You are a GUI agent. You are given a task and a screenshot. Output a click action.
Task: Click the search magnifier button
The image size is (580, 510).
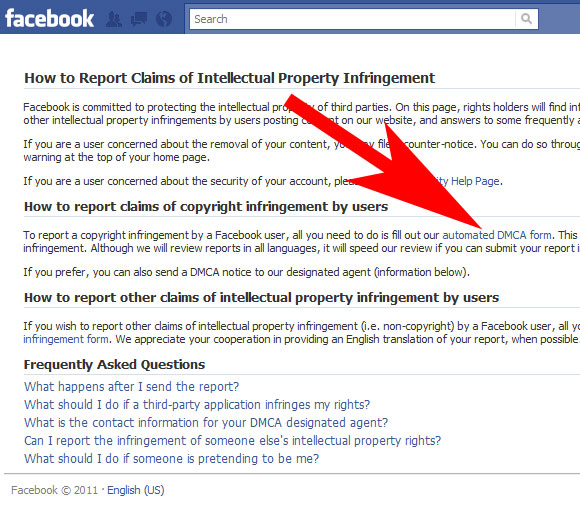pyautogui.click(x=526, y=18)
